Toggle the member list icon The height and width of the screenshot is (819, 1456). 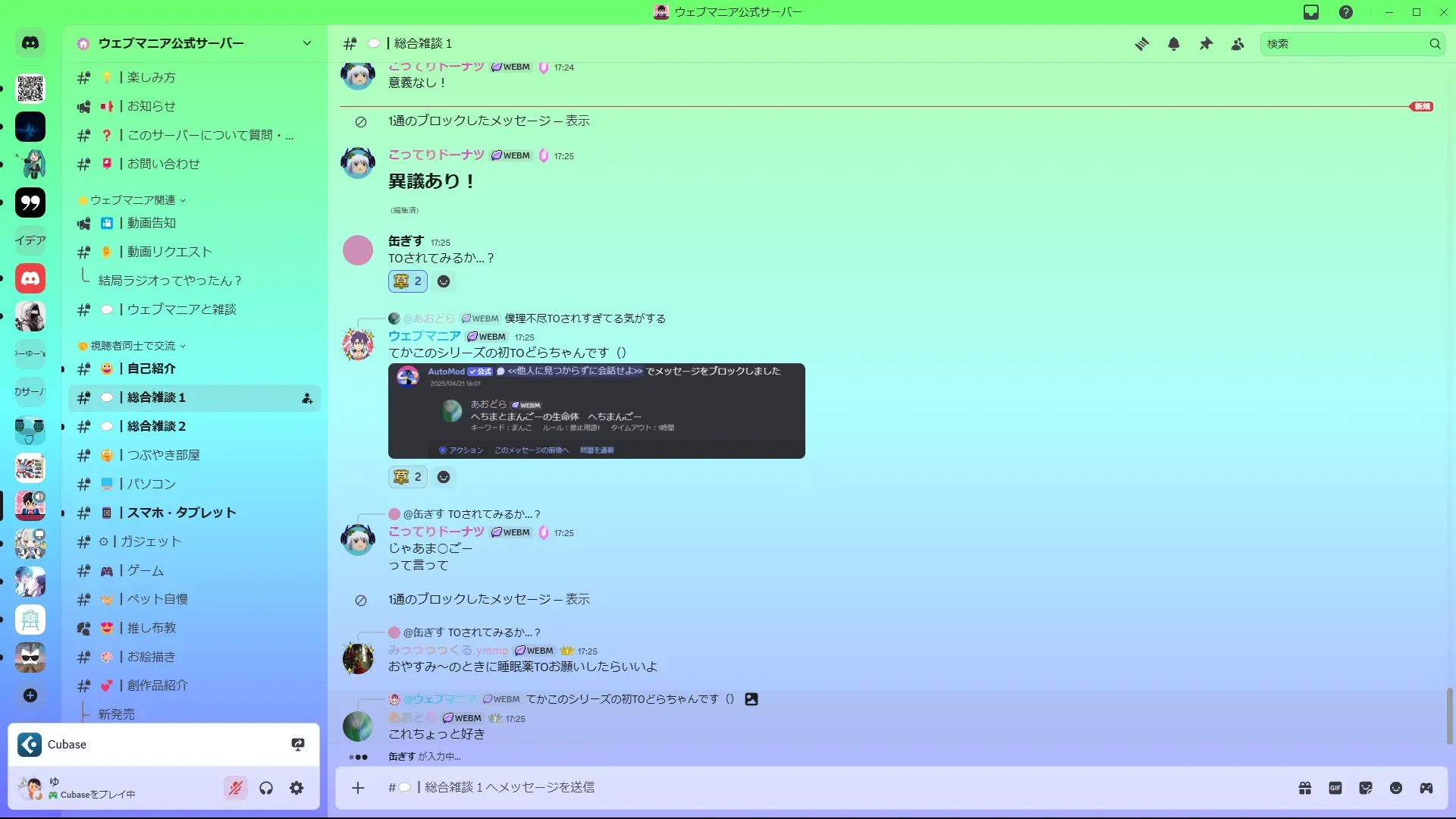click(1238, 44)
